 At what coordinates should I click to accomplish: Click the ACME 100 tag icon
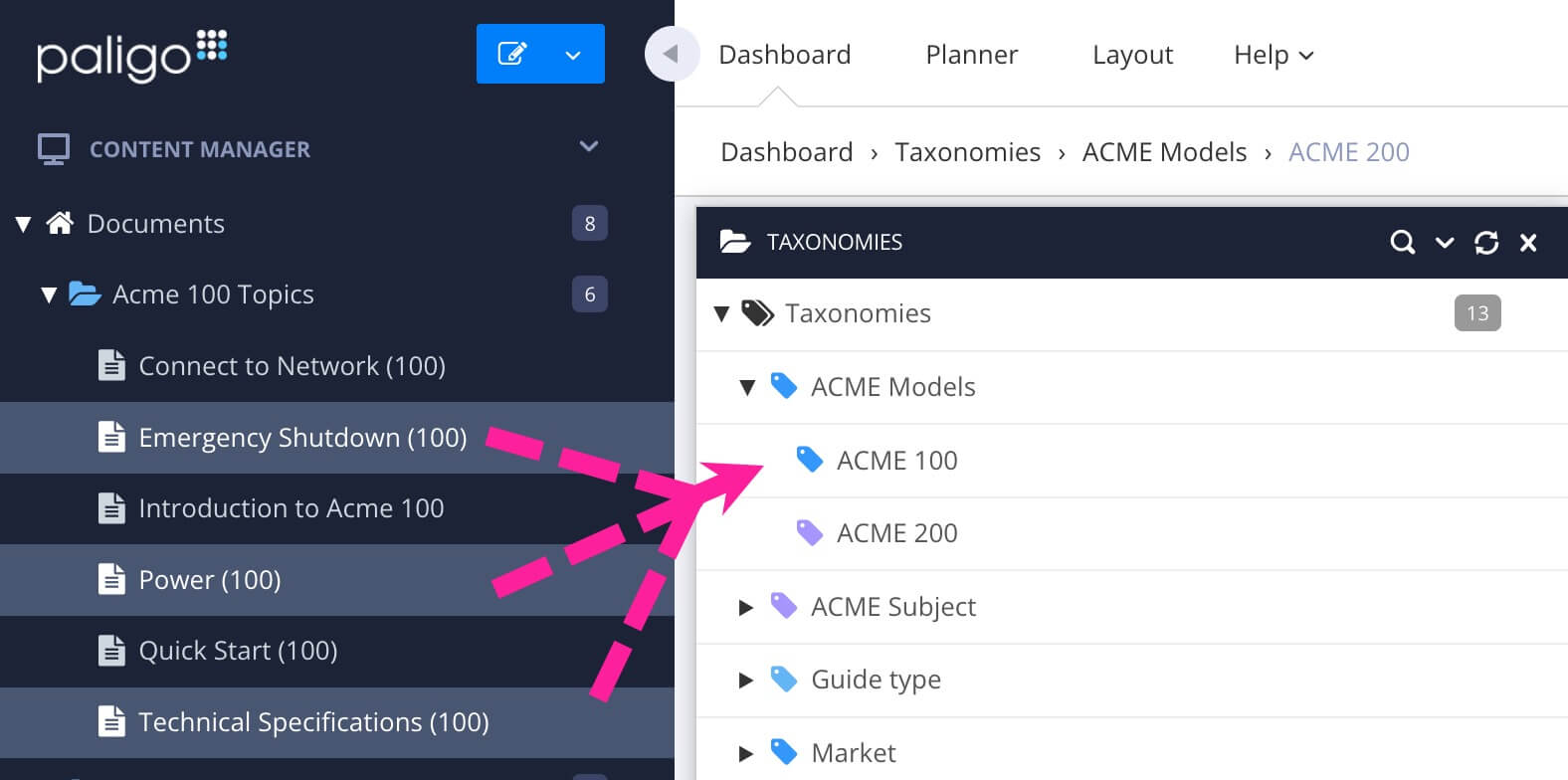810,460
